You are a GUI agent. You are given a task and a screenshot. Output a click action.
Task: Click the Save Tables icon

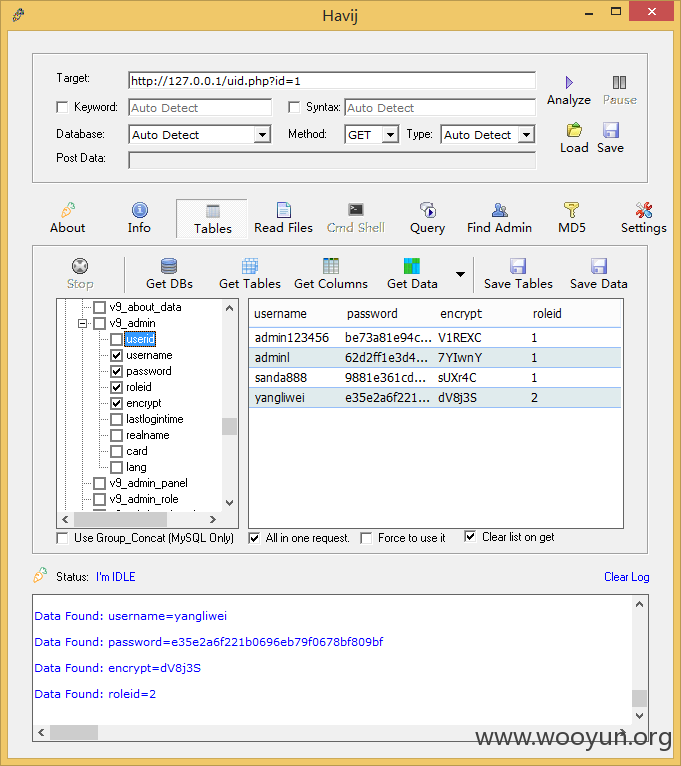coord(518,266)
